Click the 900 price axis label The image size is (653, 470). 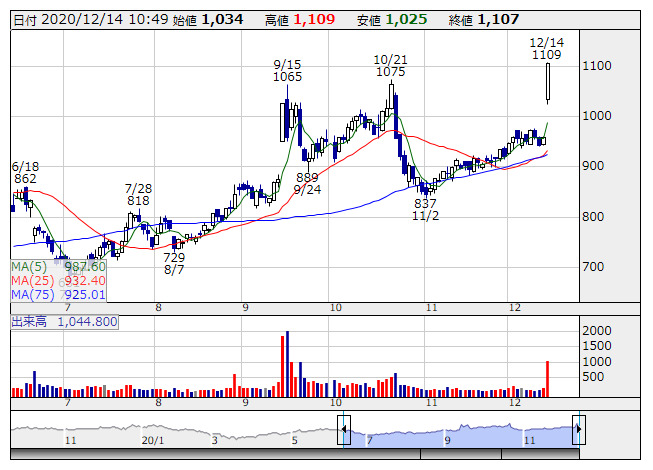pos(593,166)
